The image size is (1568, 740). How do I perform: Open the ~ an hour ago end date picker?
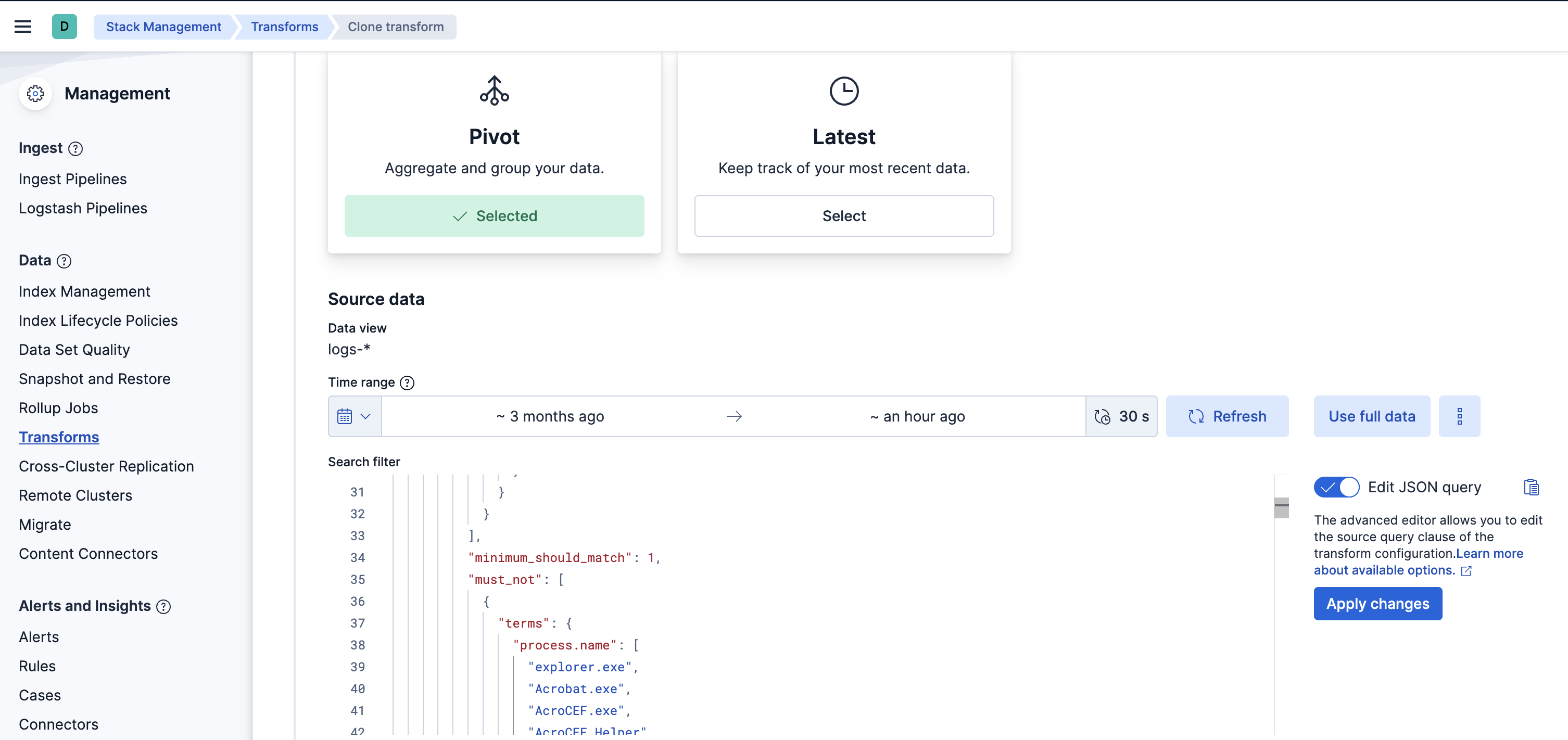917,417
